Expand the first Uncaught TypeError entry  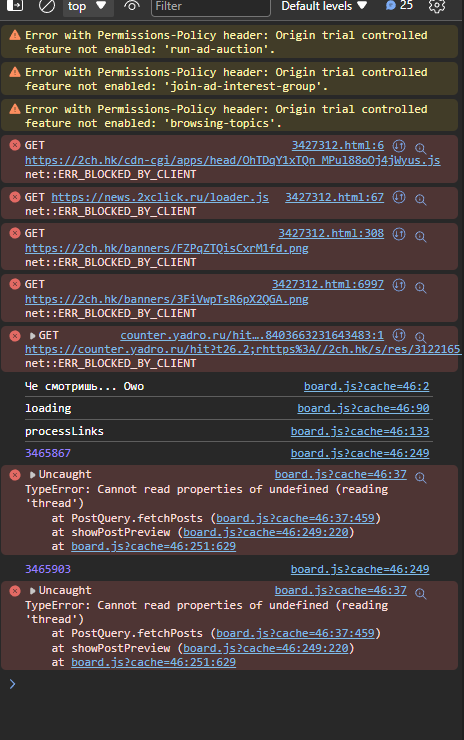point(32,475)
